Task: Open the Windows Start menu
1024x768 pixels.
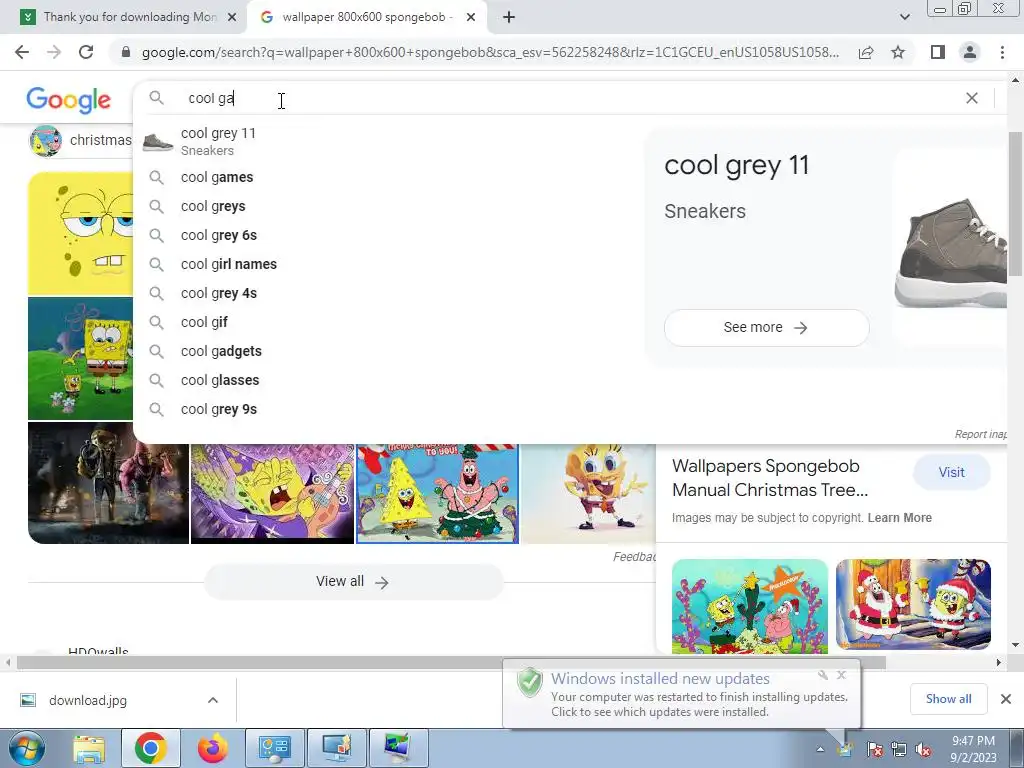Action: (x=27, y=748)
